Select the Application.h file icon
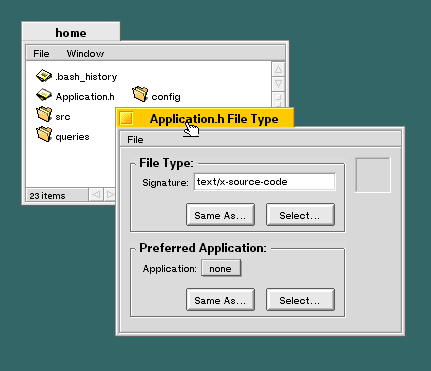This screenshot has width=431, height=371. click(x=44, y=95)
